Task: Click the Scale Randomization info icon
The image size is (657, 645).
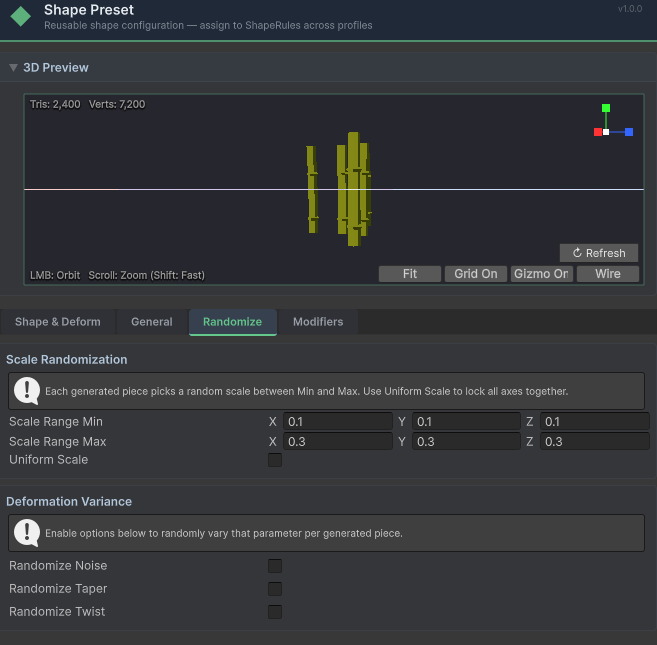Action: click(x=27, y=390)
